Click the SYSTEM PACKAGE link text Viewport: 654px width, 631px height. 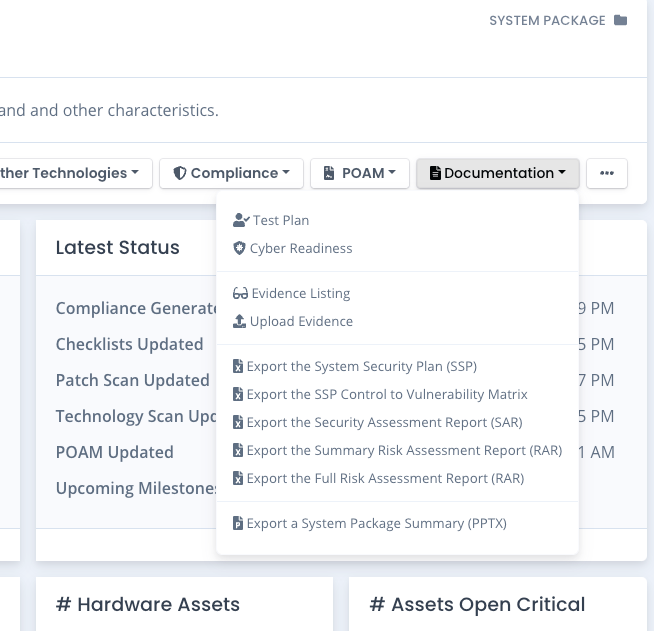pyautogui.click(x=547, y=20)
